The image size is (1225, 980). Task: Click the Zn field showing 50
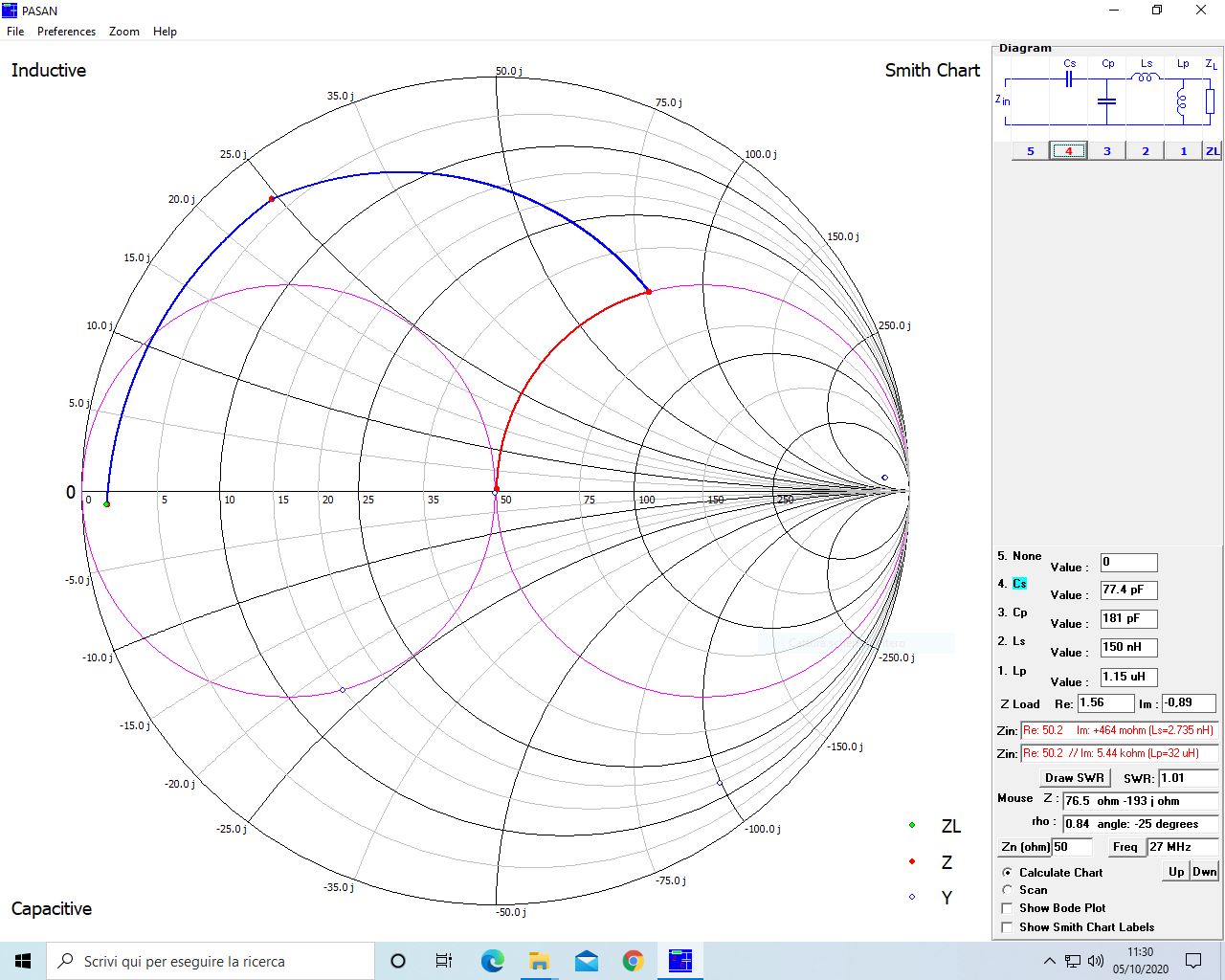pos(1072,847)
